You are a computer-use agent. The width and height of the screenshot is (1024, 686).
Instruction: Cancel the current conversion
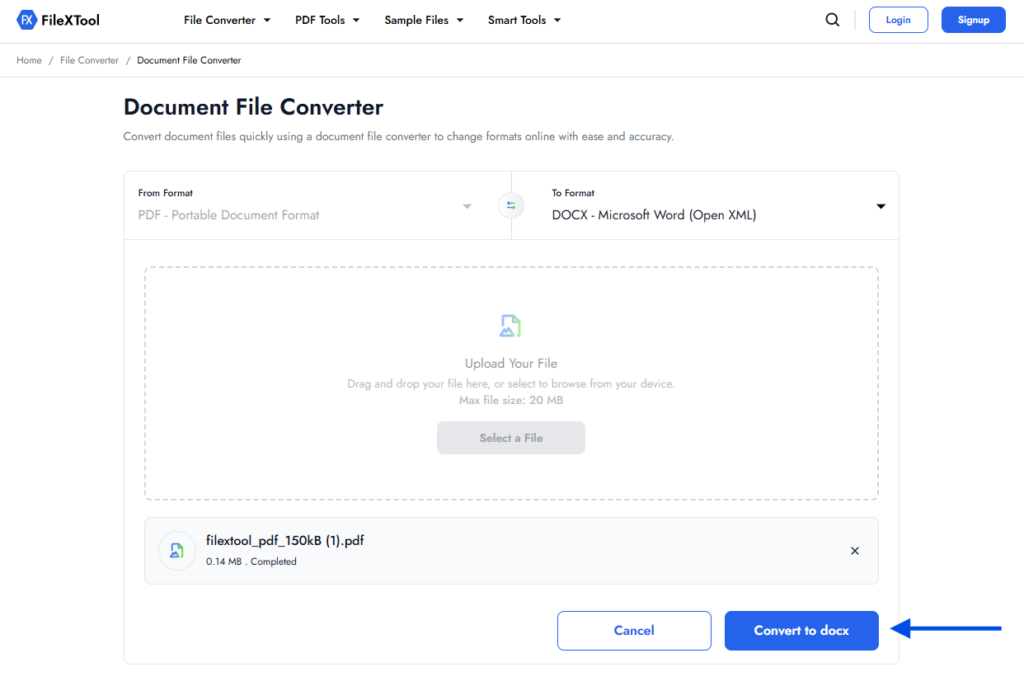click(x=634, y=630)
